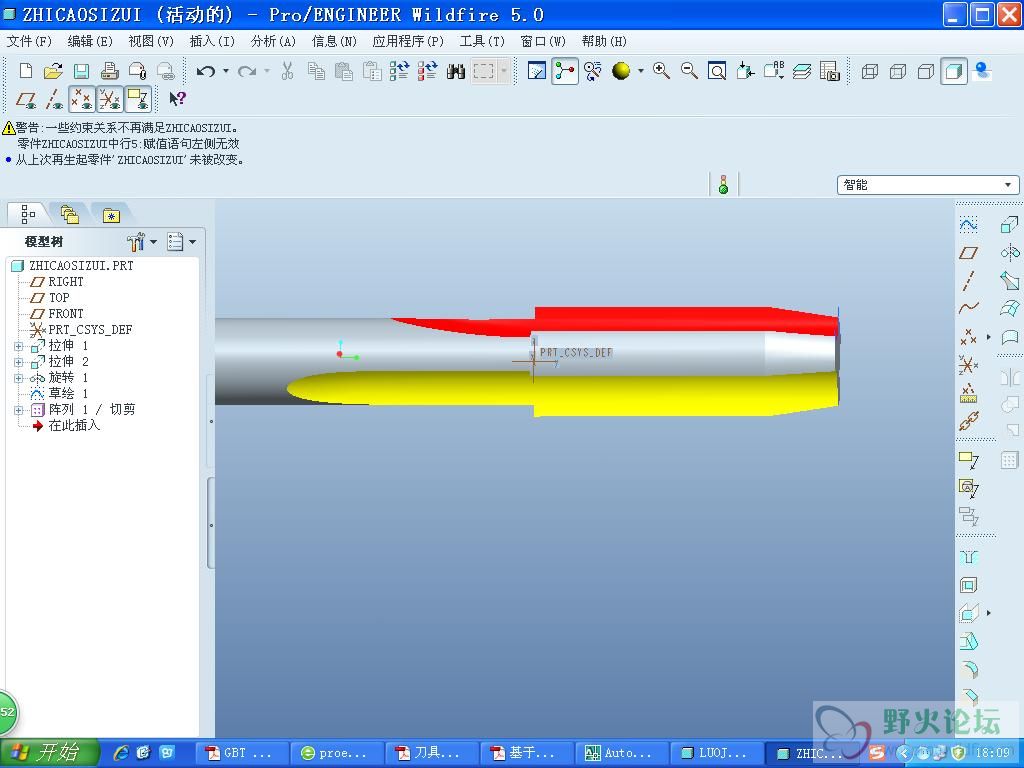Print the model with the printer icon
Screen dimensions: 1024x768
109,71
